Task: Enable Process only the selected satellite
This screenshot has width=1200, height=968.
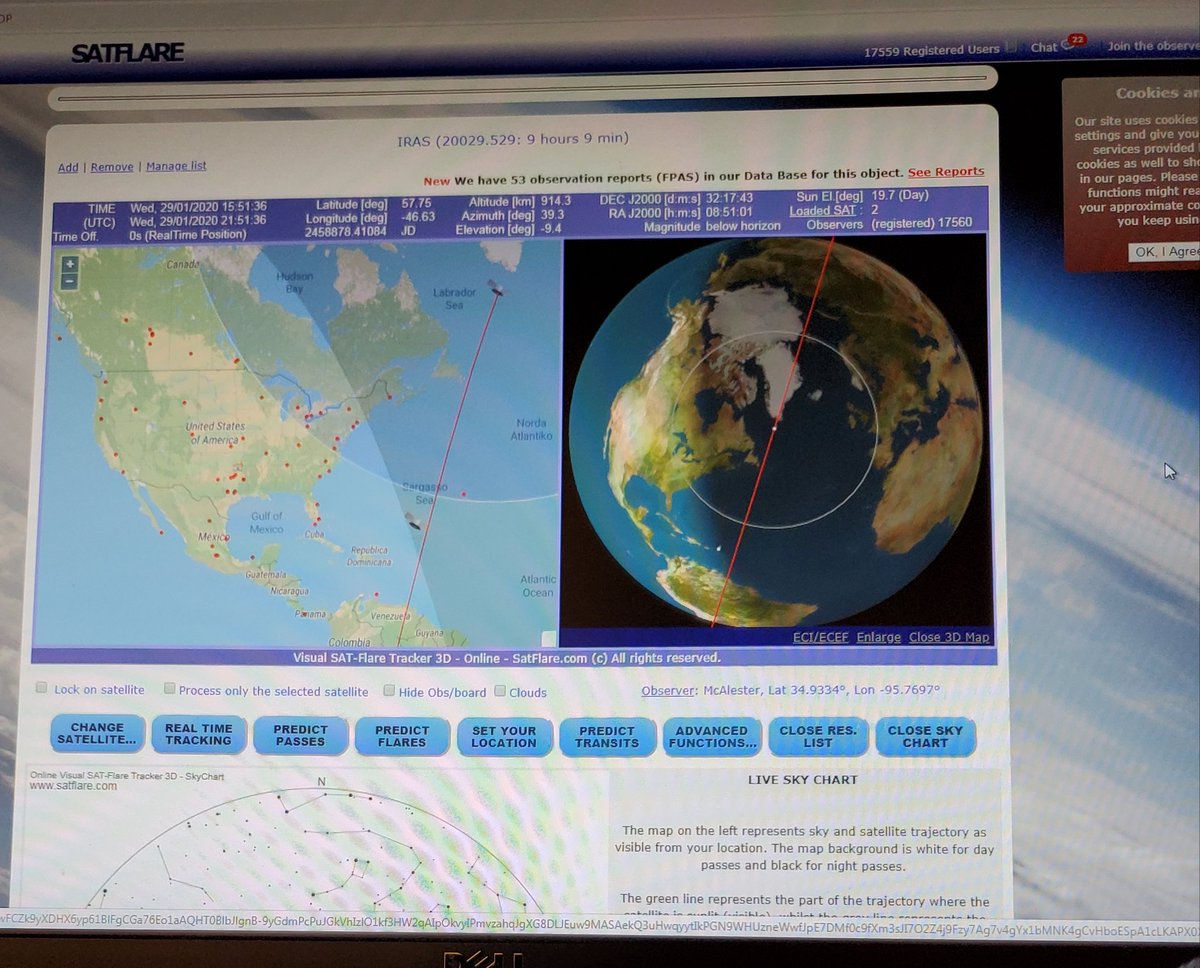Action: tap(170, 689)
